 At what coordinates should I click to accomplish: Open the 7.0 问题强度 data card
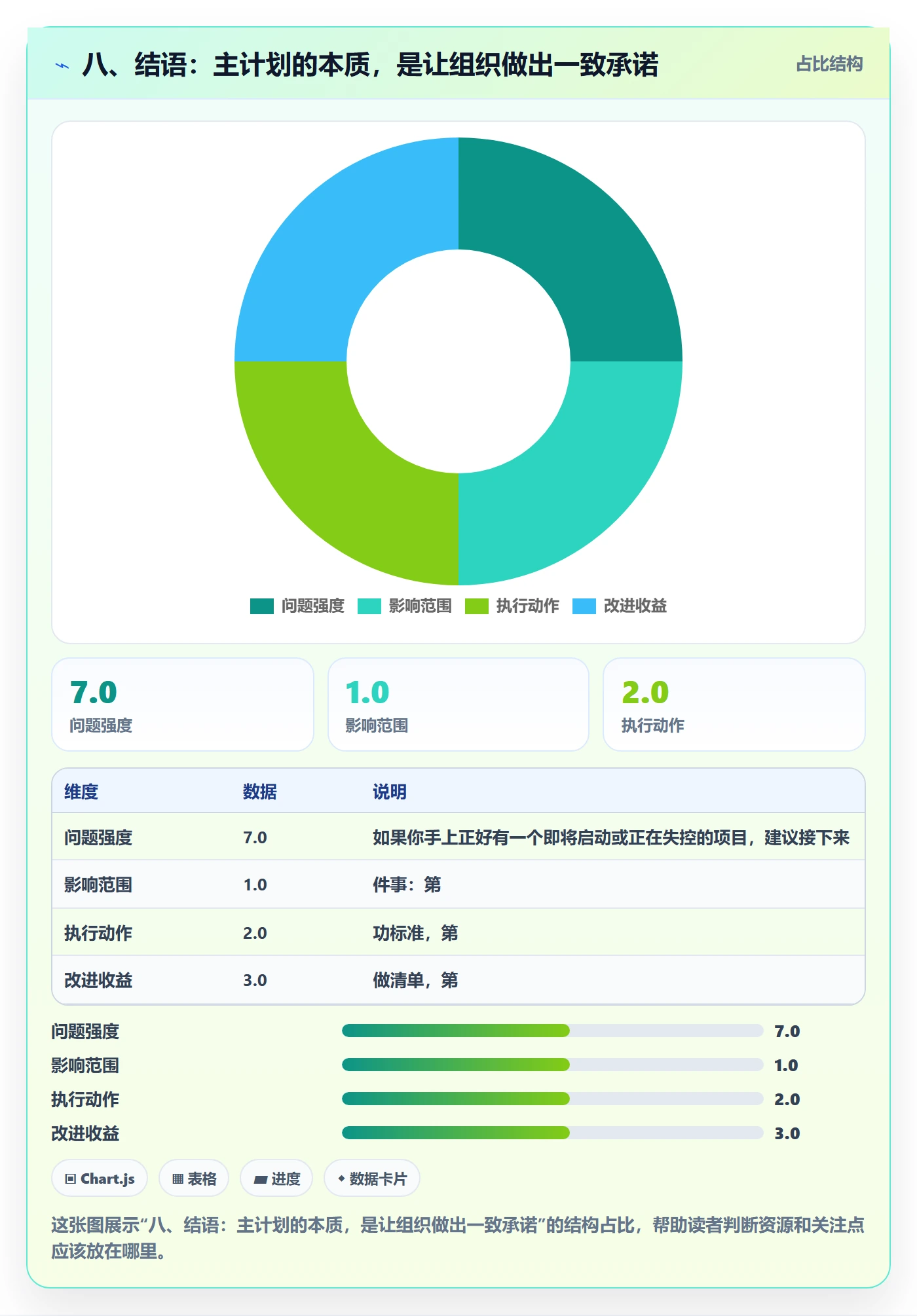point(183,704)
